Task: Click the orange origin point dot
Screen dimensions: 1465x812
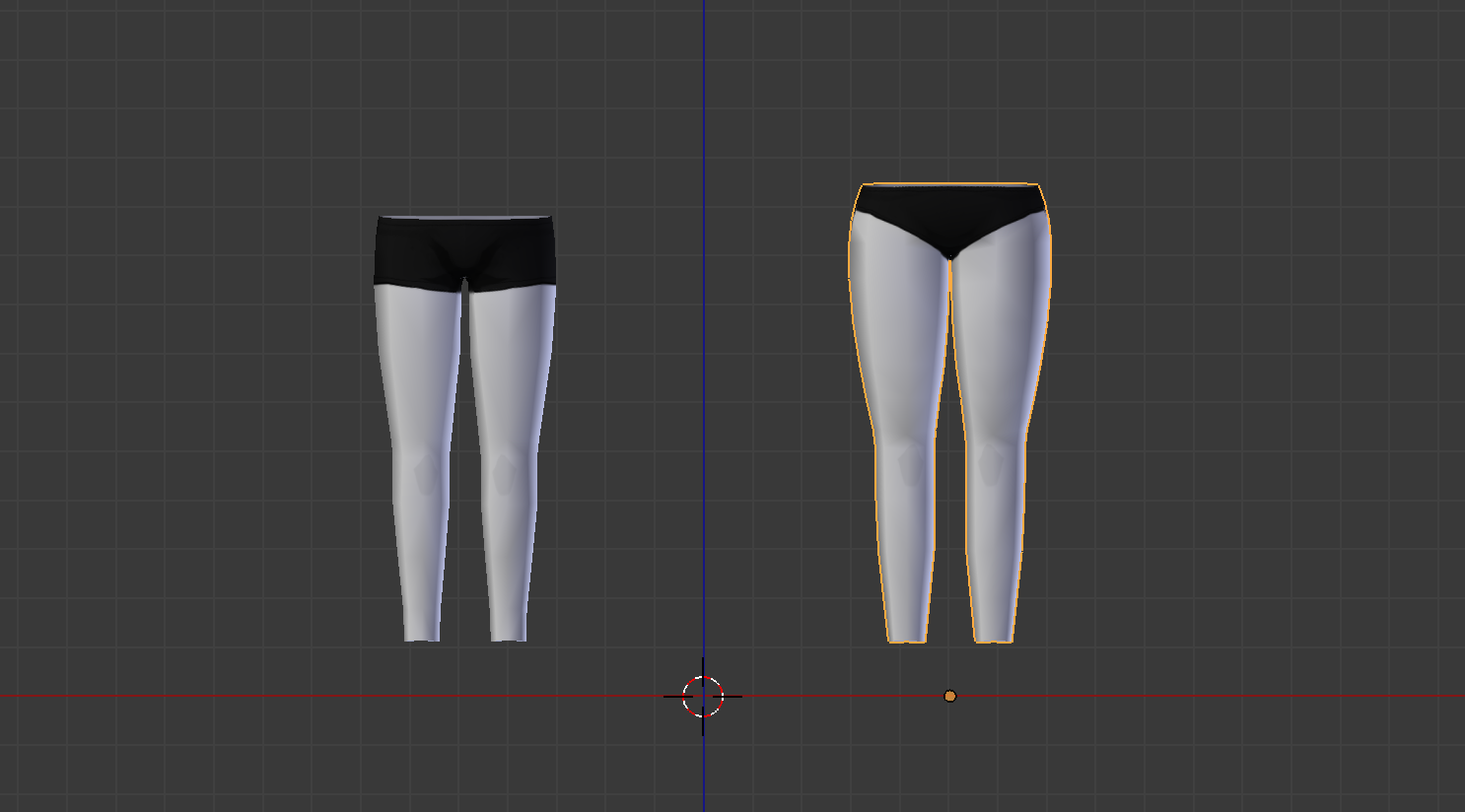Action: (950, 696)
